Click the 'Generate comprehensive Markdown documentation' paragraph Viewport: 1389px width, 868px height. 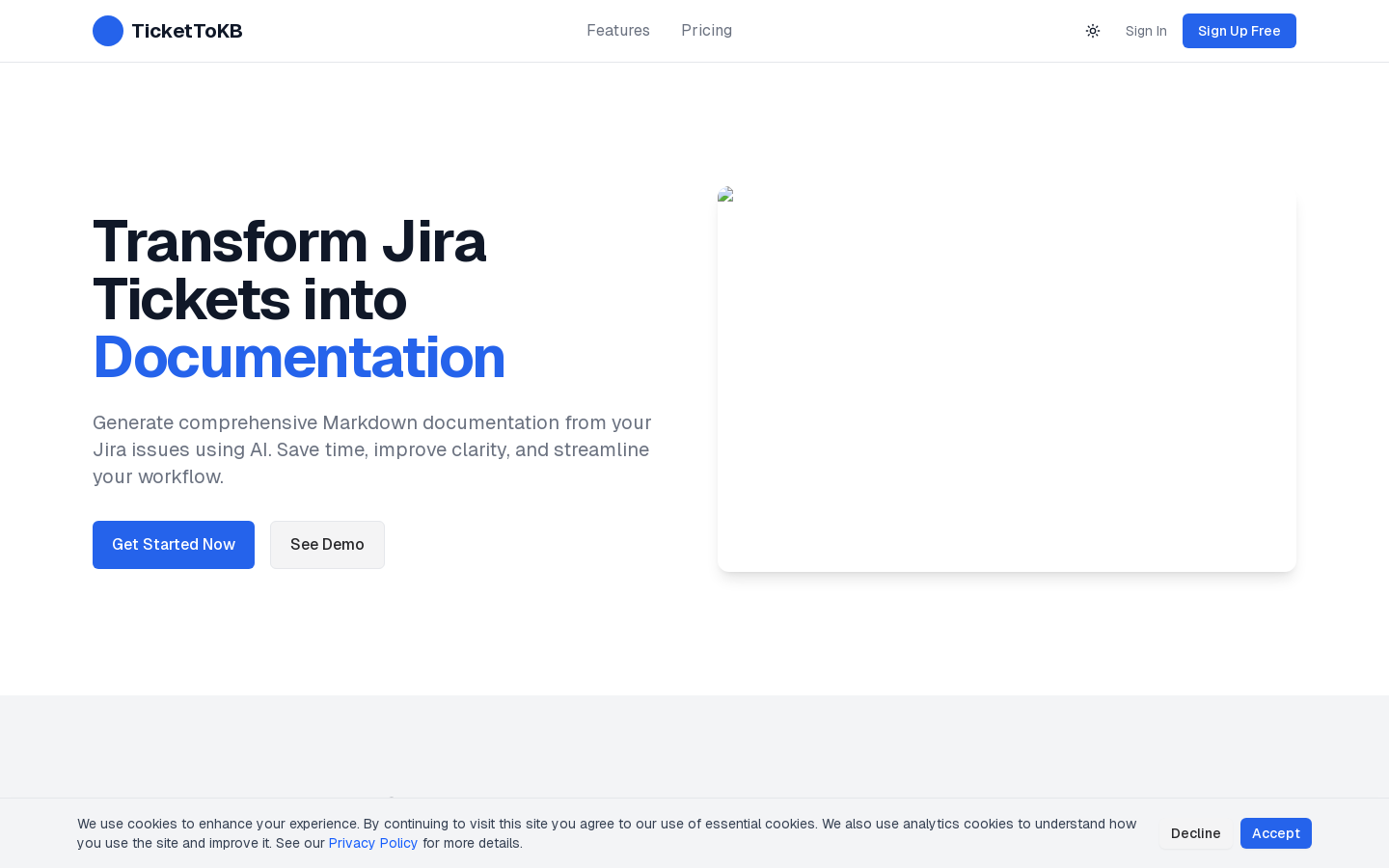[x=372, y=449]
